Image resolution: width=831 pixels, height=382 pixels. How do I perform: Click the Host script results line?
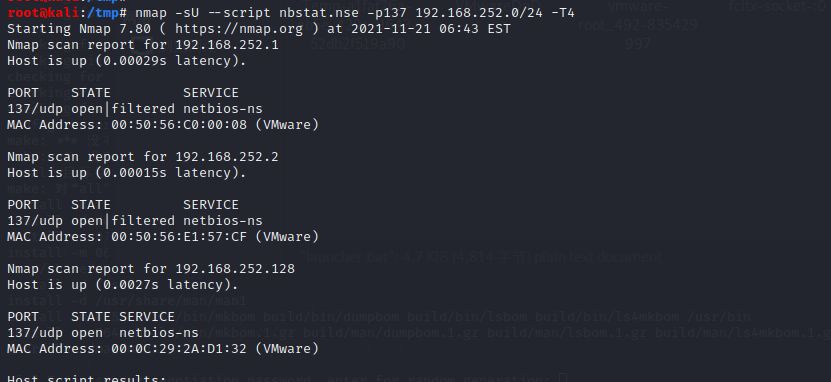87,378
